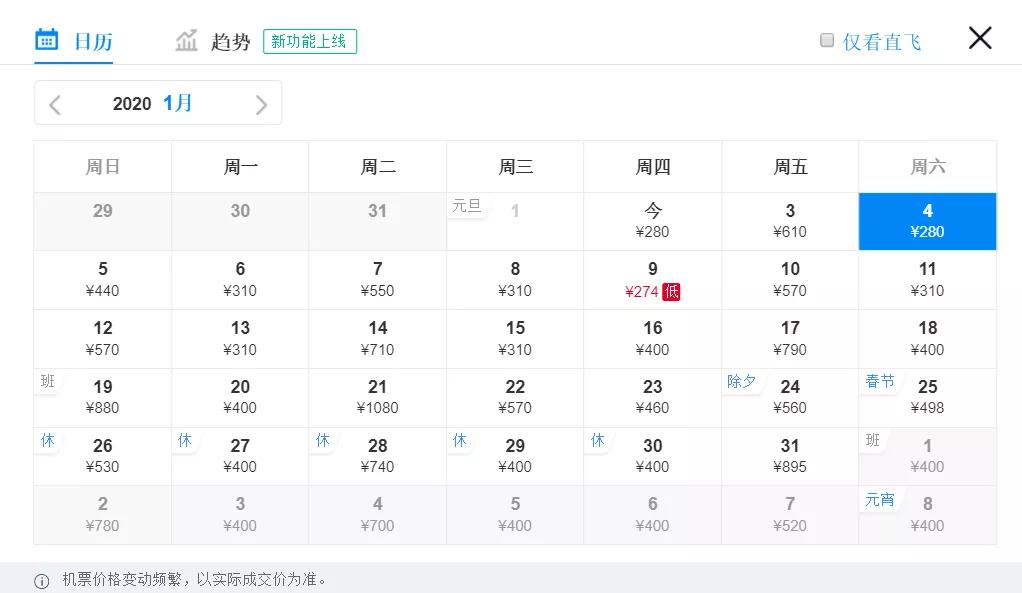
Task: Enable the 仅看直飞 direct flights checkbox
Action: 827,40
